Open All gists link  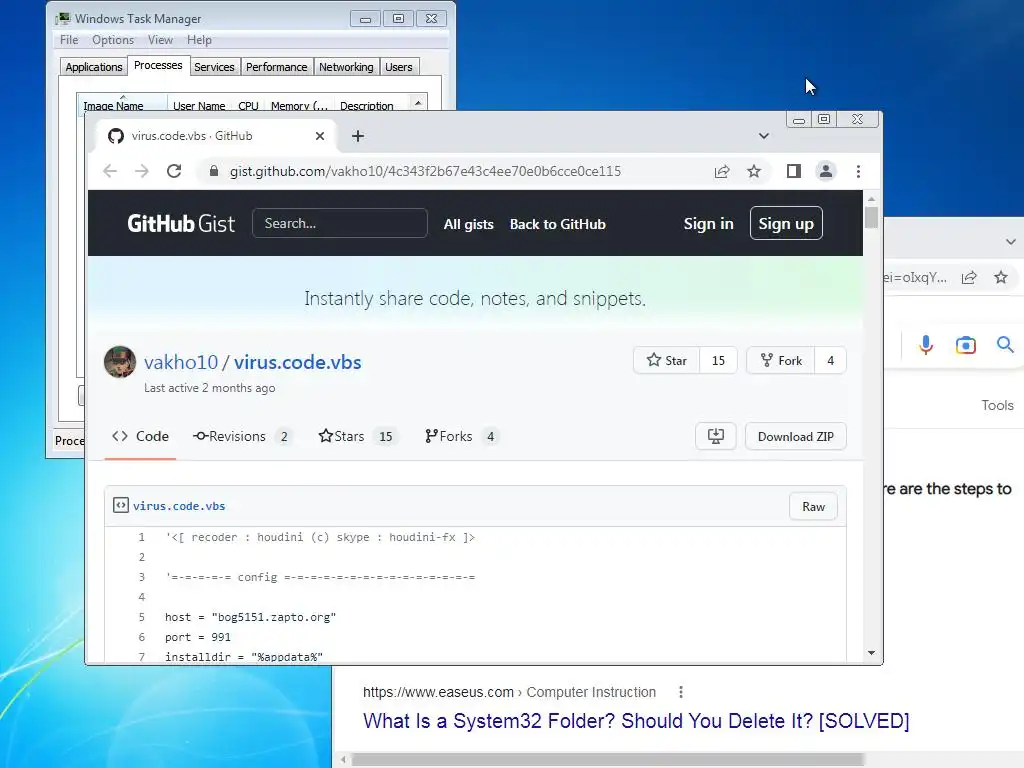click(468, 224)
